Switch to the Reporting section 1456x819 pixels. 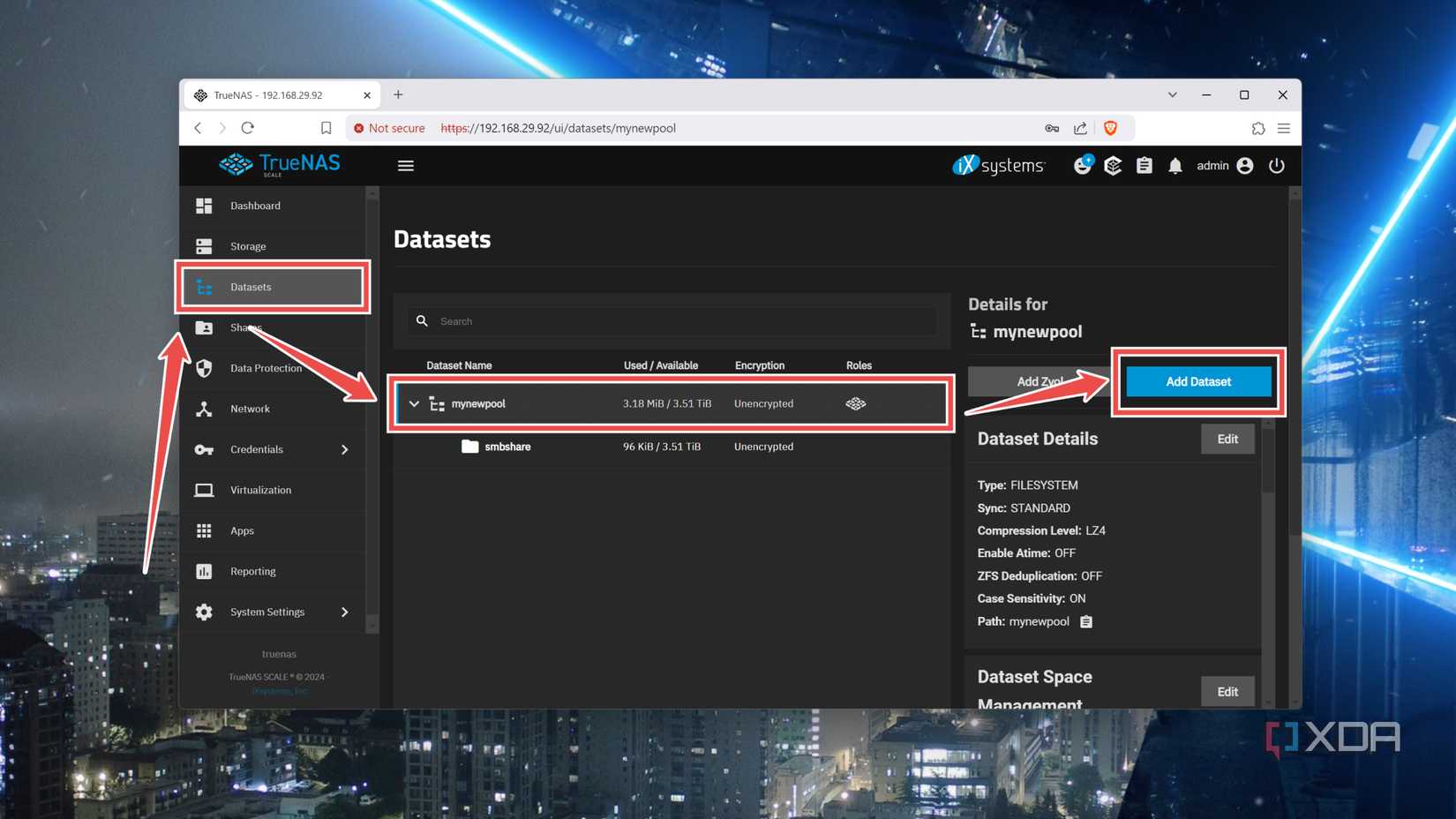pos(253,571)
